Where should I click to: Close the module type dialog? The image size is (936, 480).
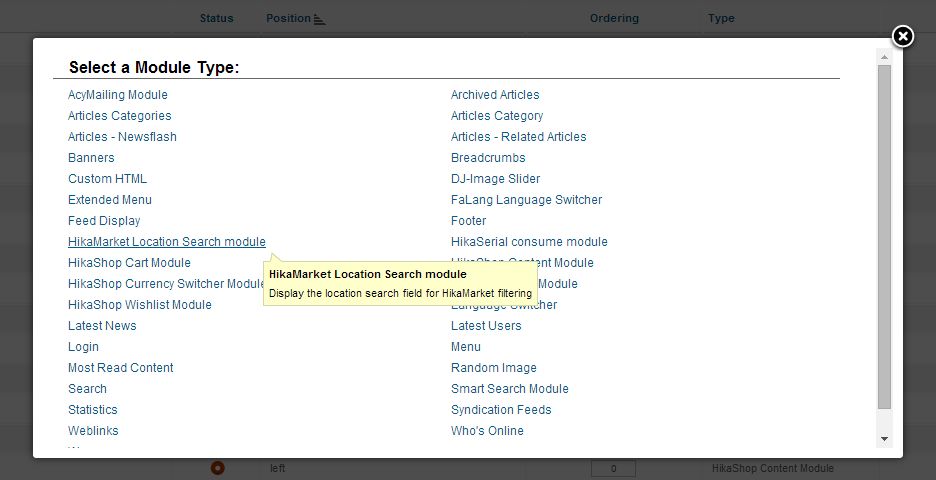coord(902,37)
